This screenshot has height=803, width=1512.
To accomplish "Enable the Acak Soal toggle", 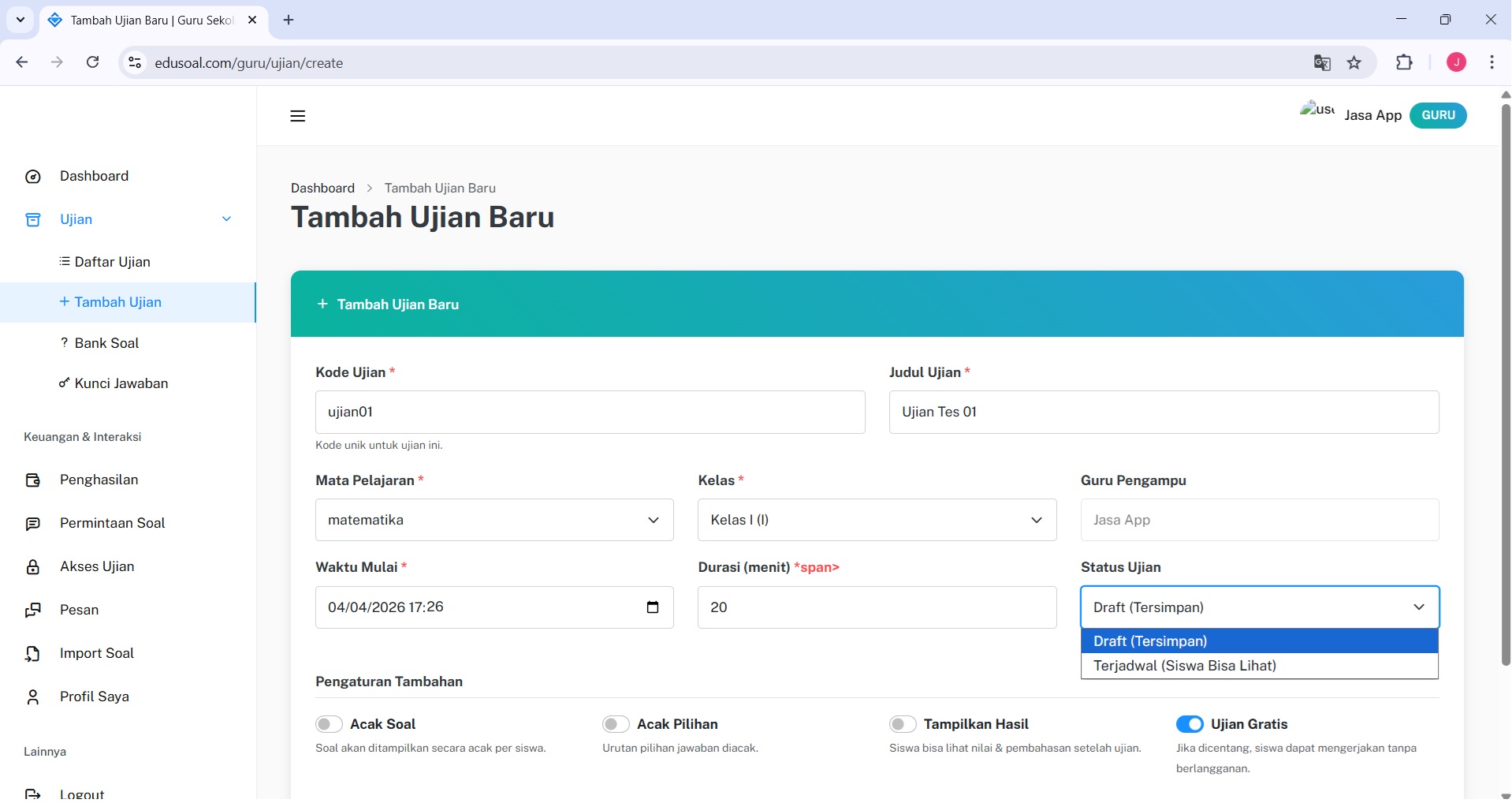I will [328, 724].
